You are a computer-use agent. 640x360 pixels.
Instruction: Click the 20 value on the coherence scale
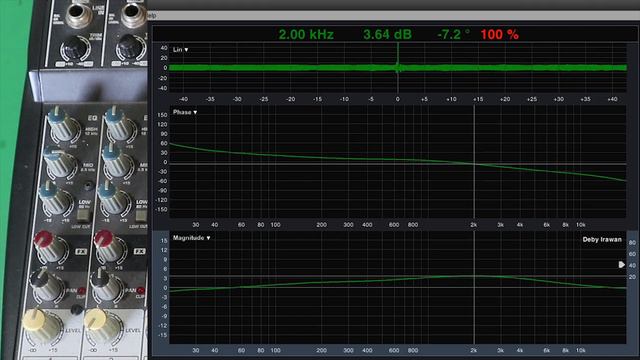click(x=632, y=277)
